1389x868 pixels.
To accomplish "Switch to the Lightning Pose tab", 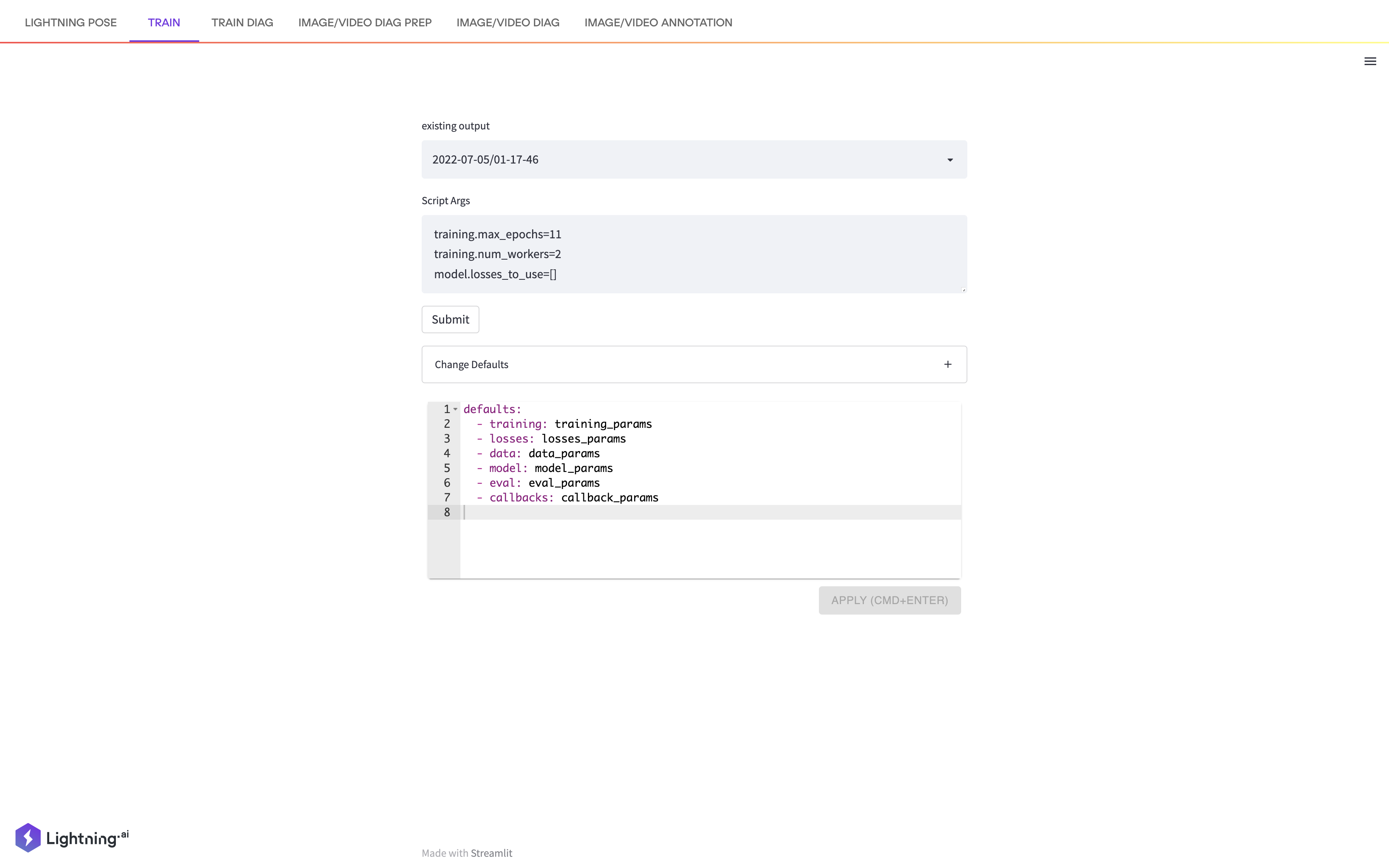I will tap(71, 22).
